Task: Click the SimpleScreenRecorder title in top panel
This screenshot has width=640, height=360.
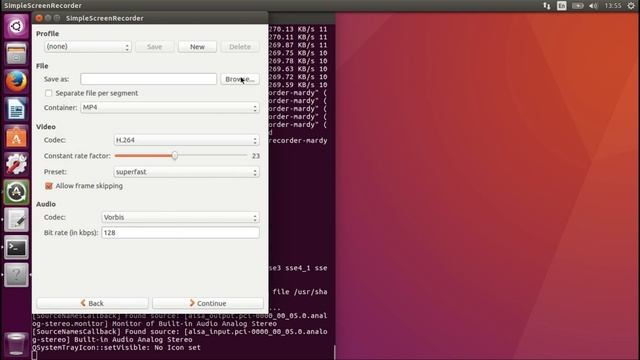Action: tap(43, 5)
